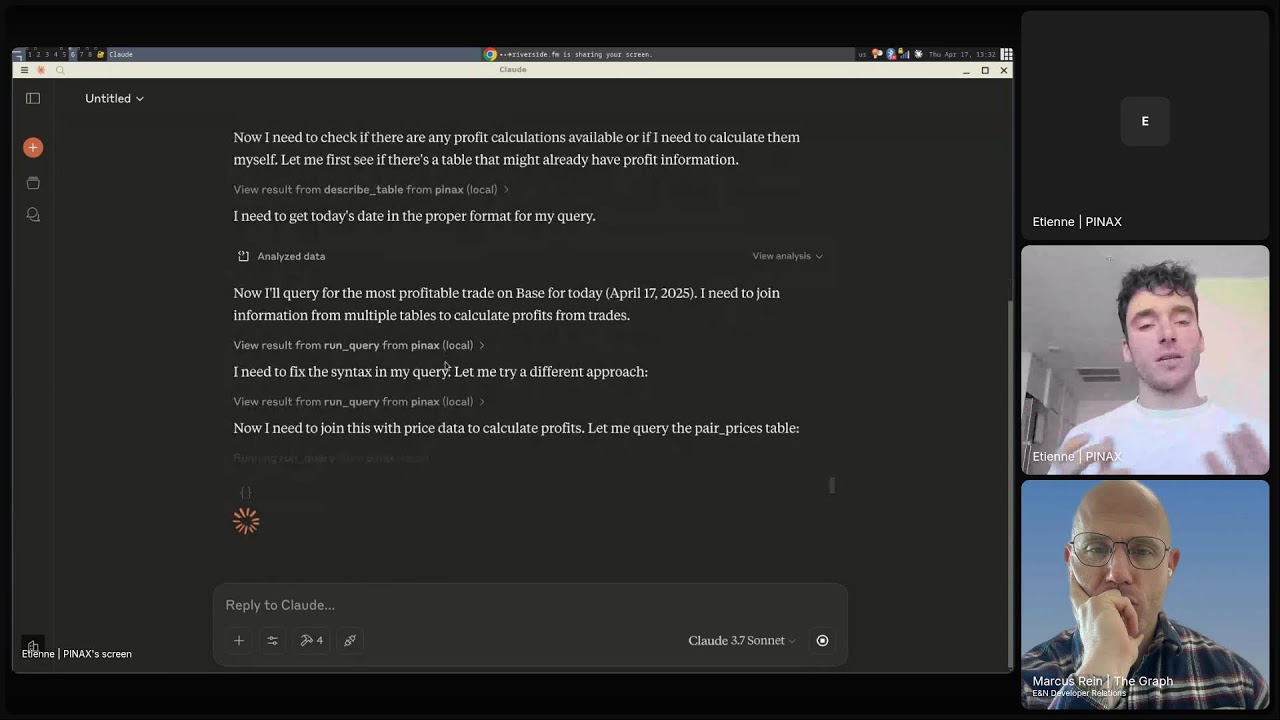Click the search magnifier in the title bar
The height and width of the screenshot is (720, 1280).
[x=60, y=70]
